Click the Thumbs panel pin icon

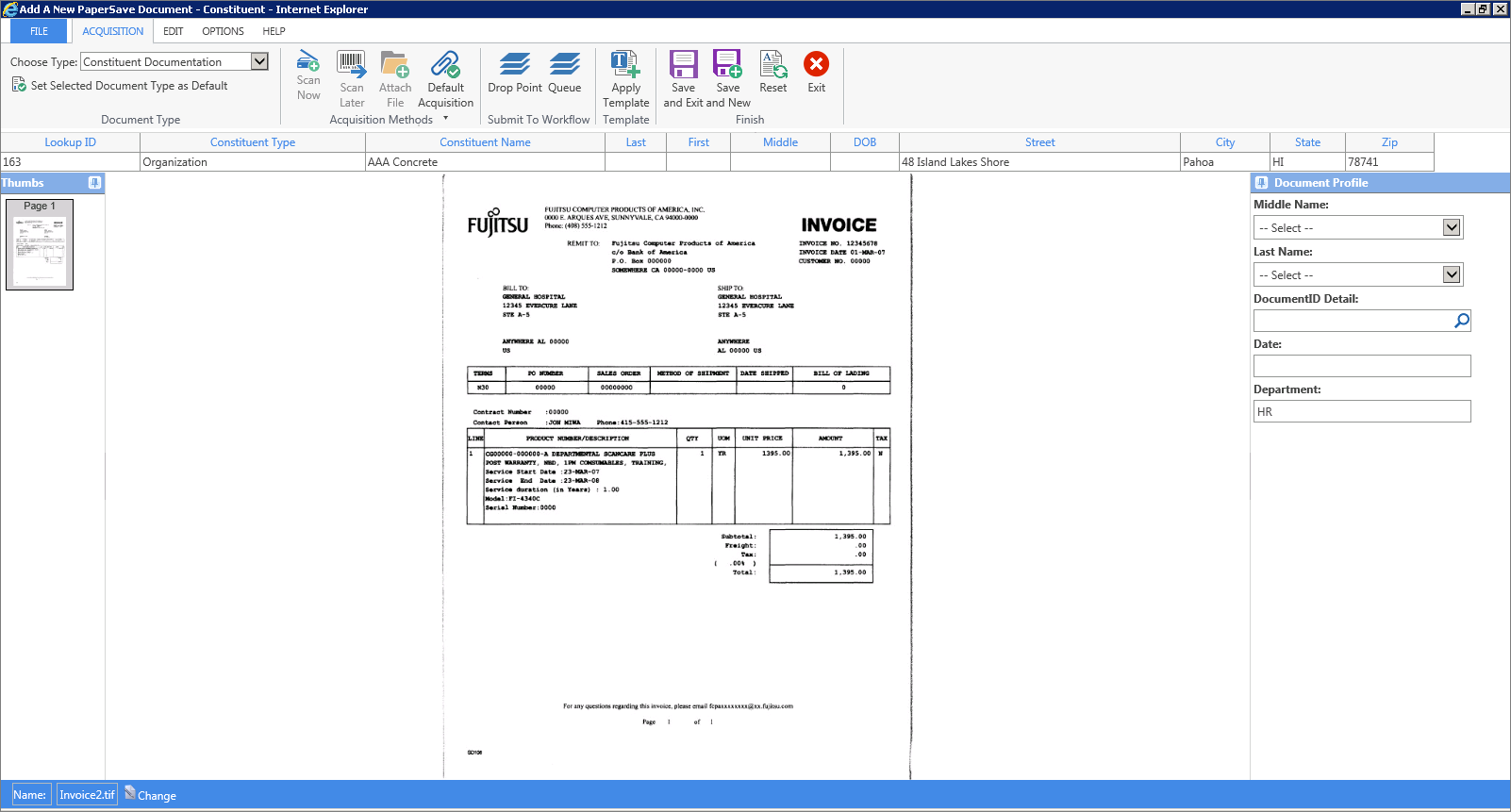pos(94,183)
